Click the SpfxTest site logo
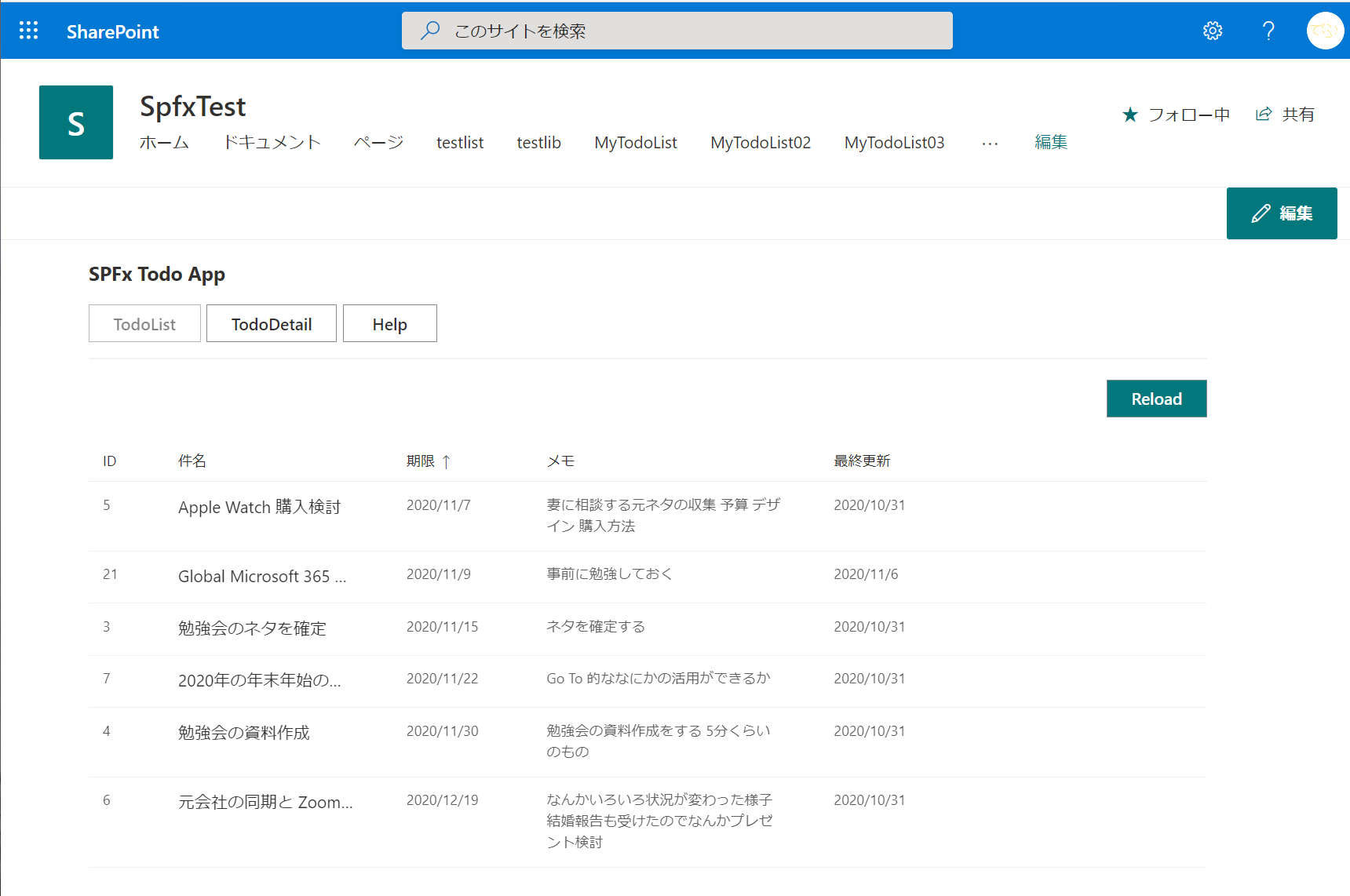The image size is (1350, 896). point(75,122)
